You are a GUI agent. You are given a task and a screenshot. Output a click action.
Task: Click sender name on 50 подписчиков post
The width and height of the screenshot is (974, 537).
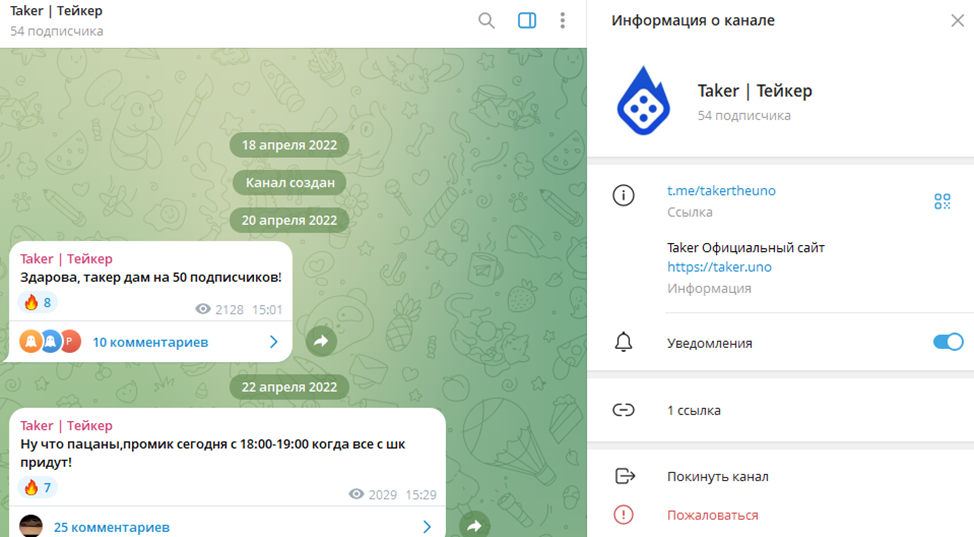pyautogui.click(x=66, y=259)
